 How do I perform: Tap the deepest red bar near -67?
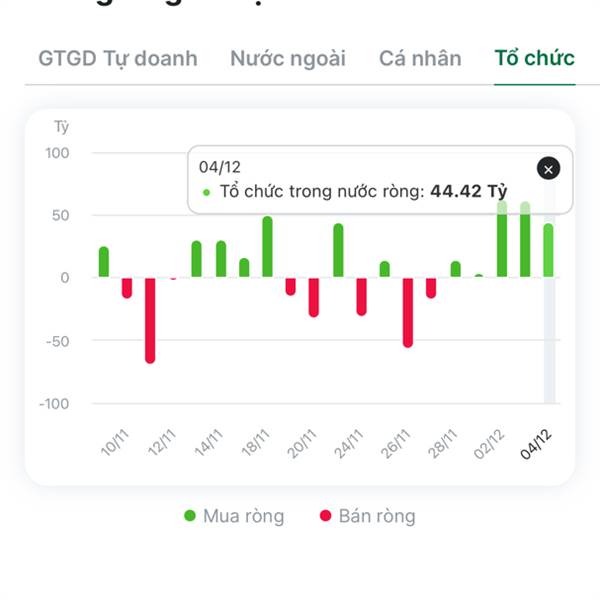pos(150,320)
